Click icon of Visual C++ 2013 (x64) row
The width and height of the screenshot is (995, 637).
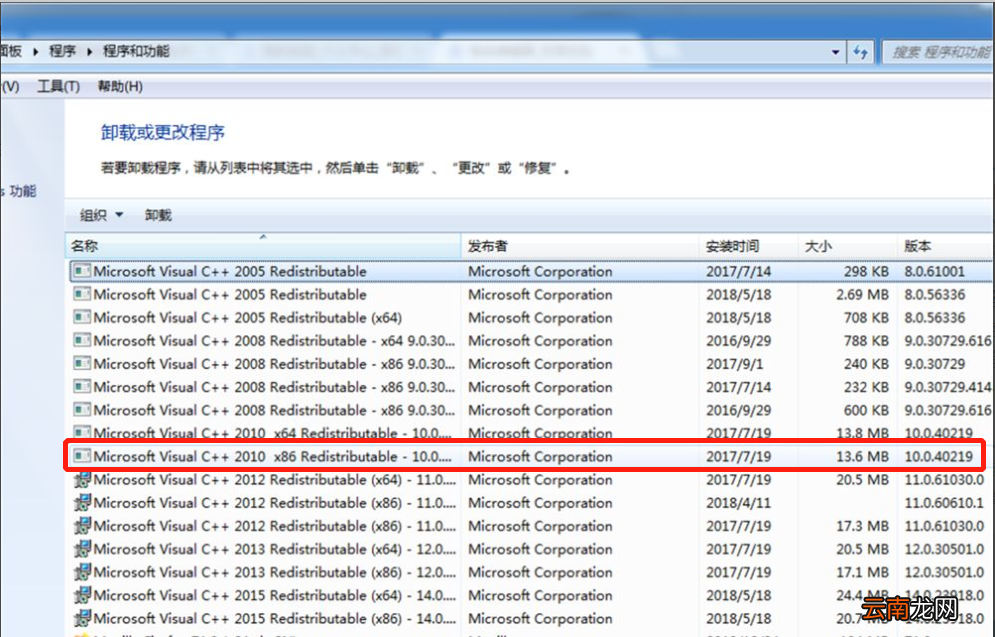[82, 549]
